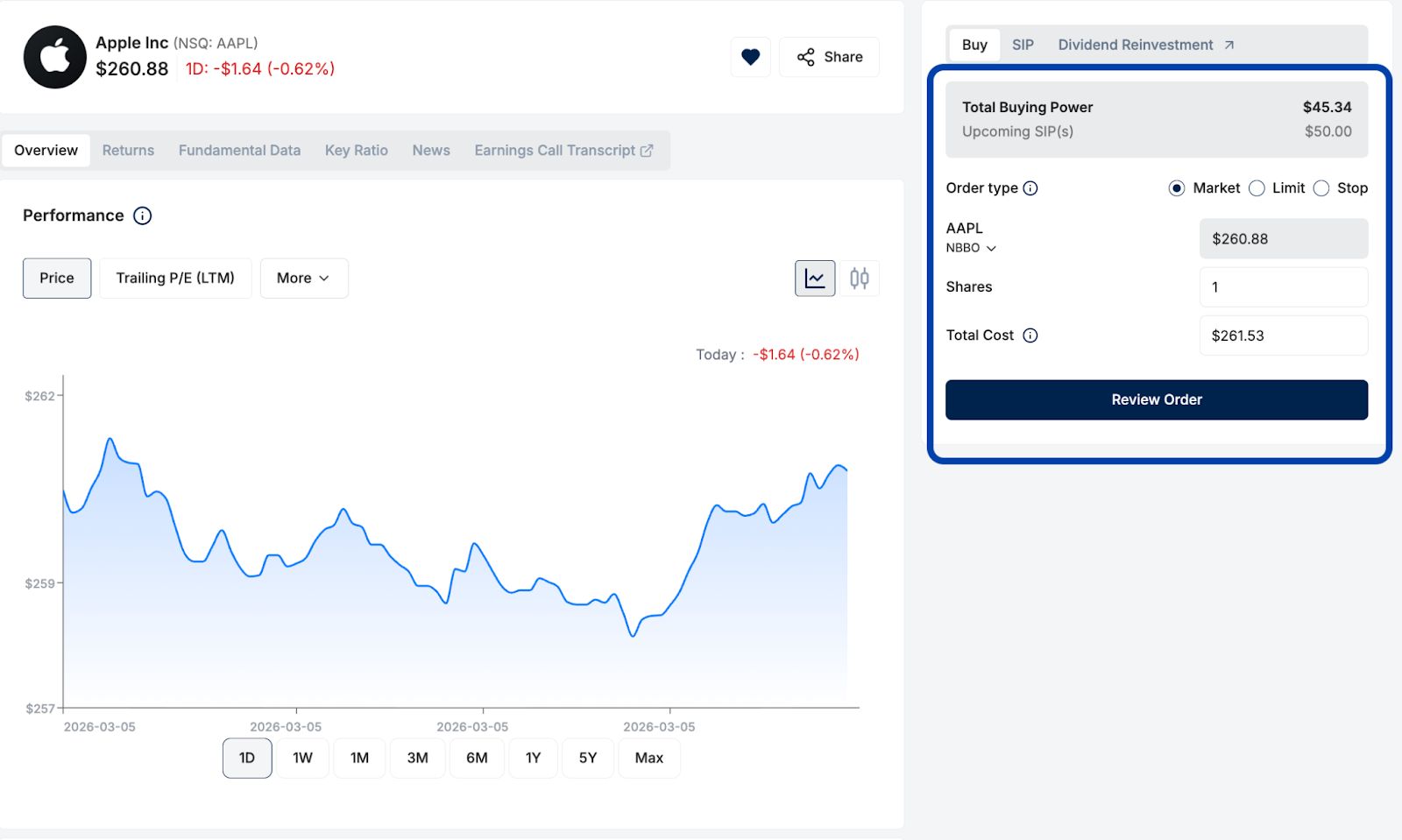Click the Order type info icon
The width and height of the screenshot is (1402, 840).
tap(1030, 188)
